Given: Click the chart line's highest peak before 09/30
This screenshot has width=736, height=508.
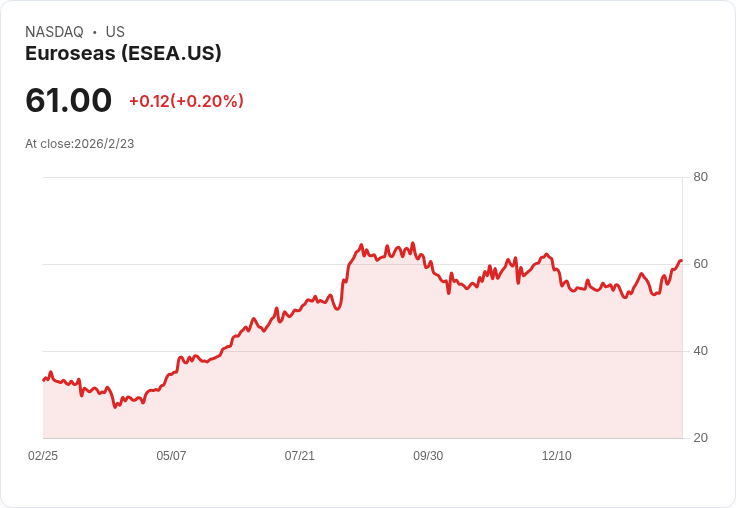Looking at the screenshot, I should click(413, 243).
